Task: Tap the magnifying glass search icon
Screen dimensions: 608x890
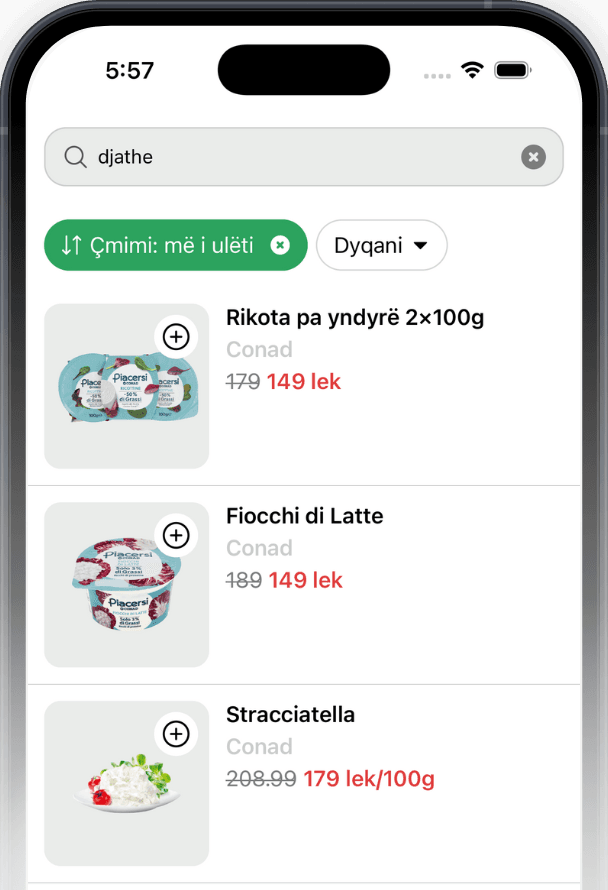Action: tap(74, 157)
